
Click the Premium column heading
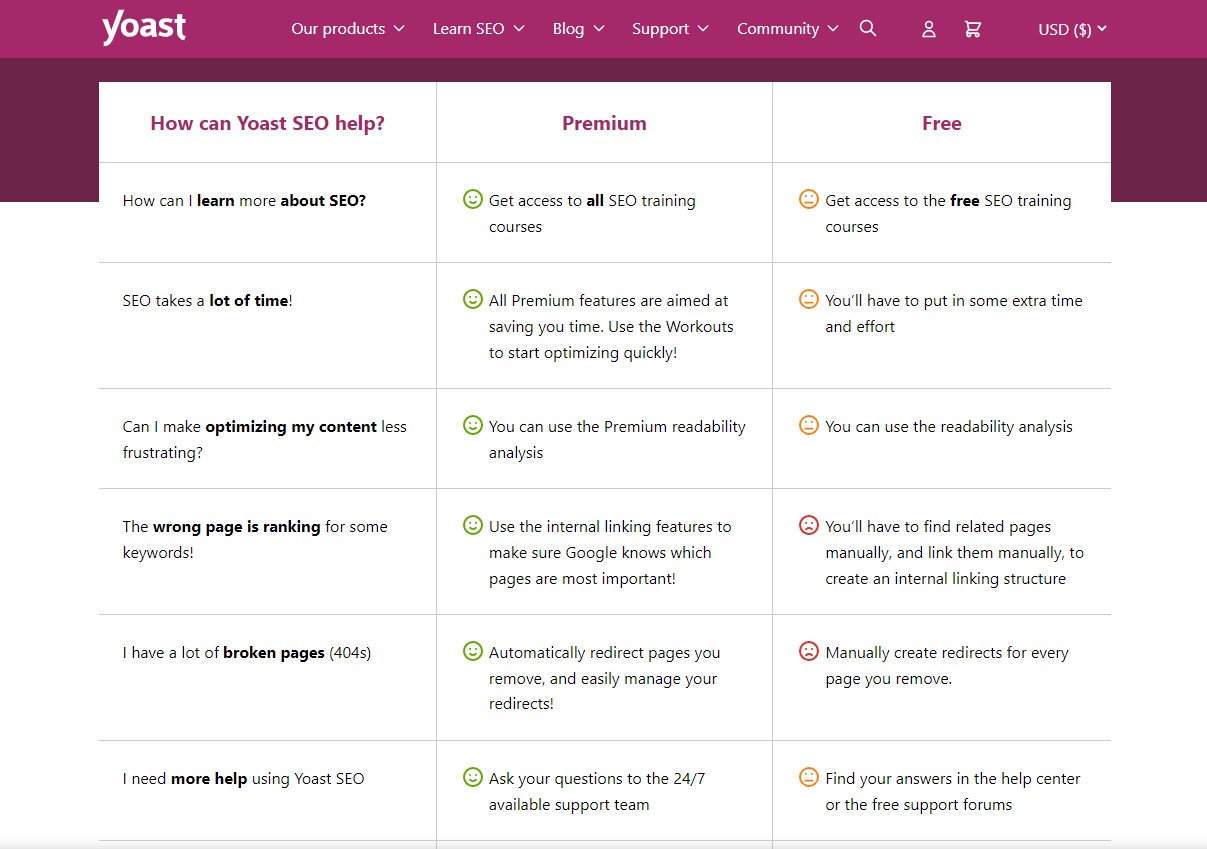(x=604, y=123)
